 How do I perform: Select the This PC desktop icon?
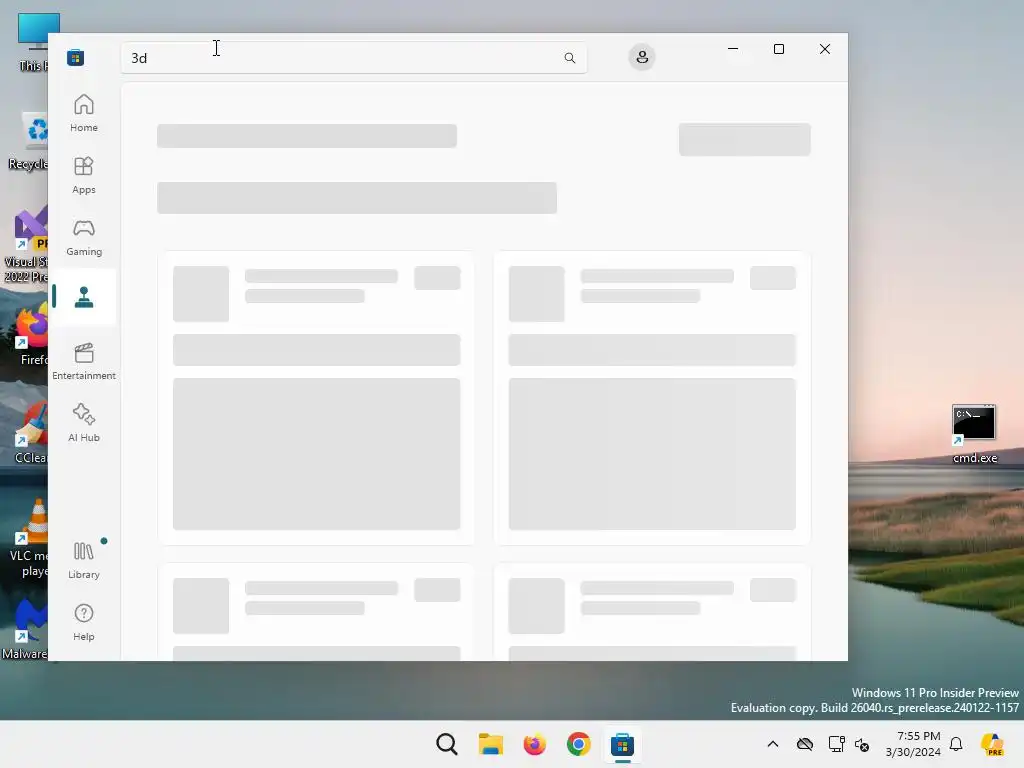pos(33,42)
